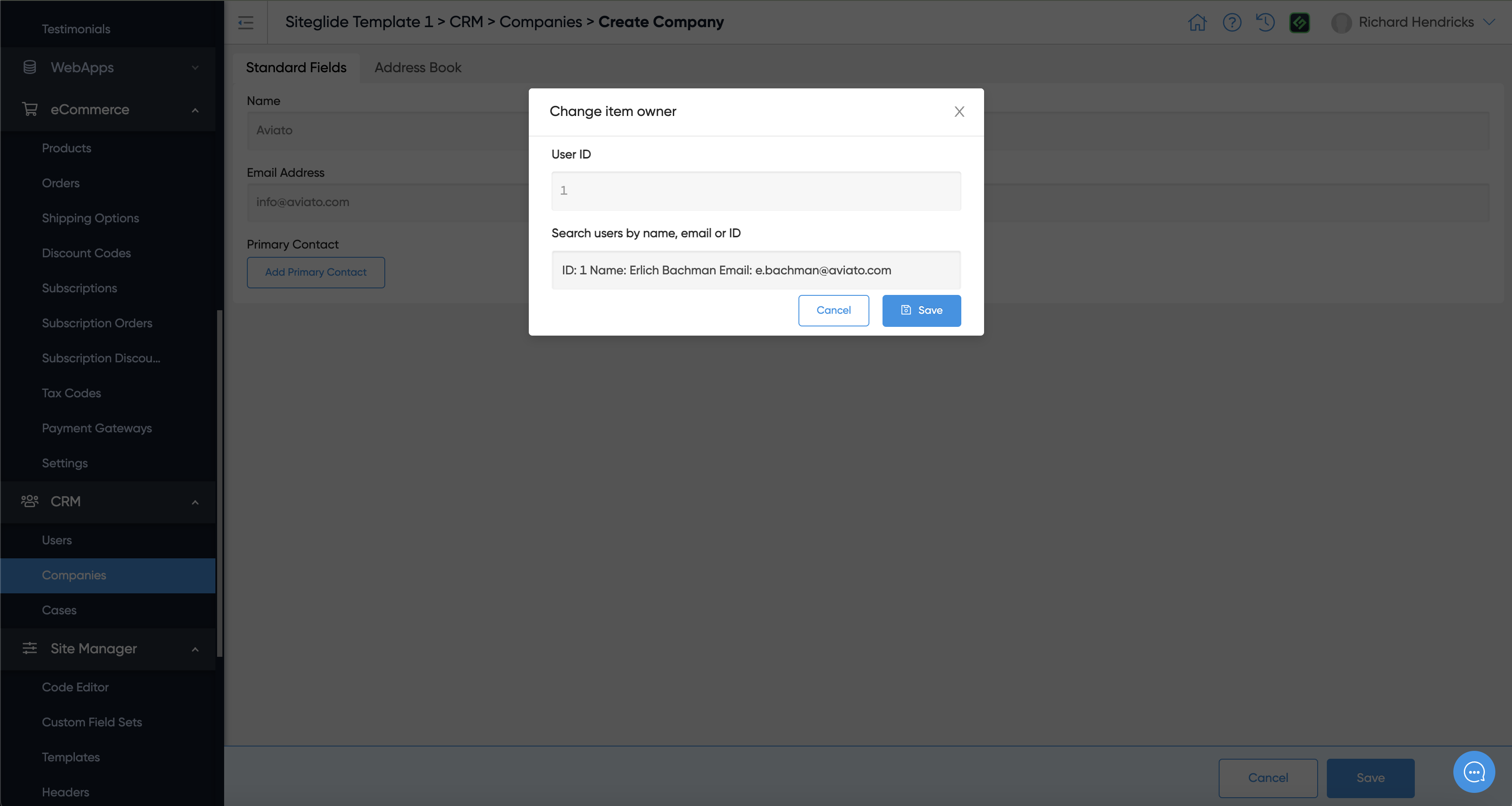Click Richard Hendricks profile avatar

pyautogui.click(x=1341, y=22)
